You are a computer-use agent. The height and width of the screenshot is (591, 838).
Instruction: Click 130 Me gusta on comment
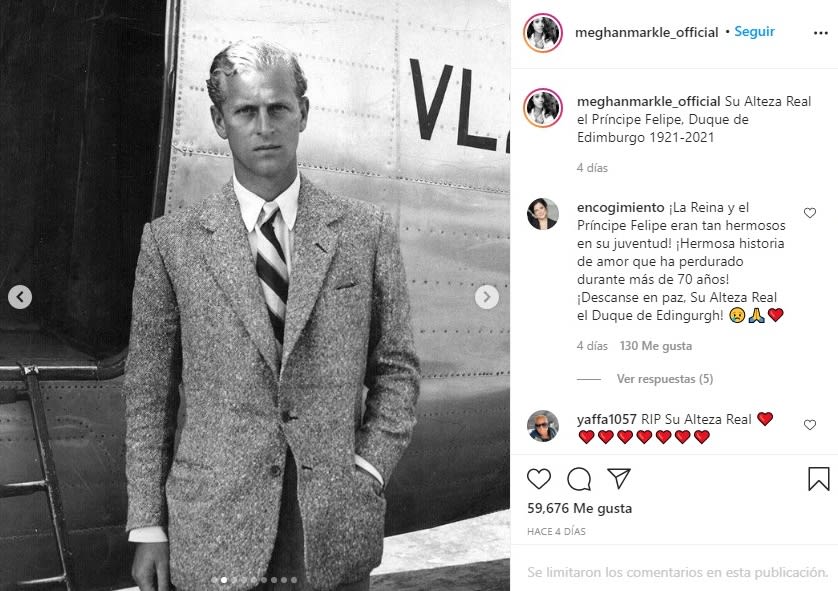[x=656, y=346]
